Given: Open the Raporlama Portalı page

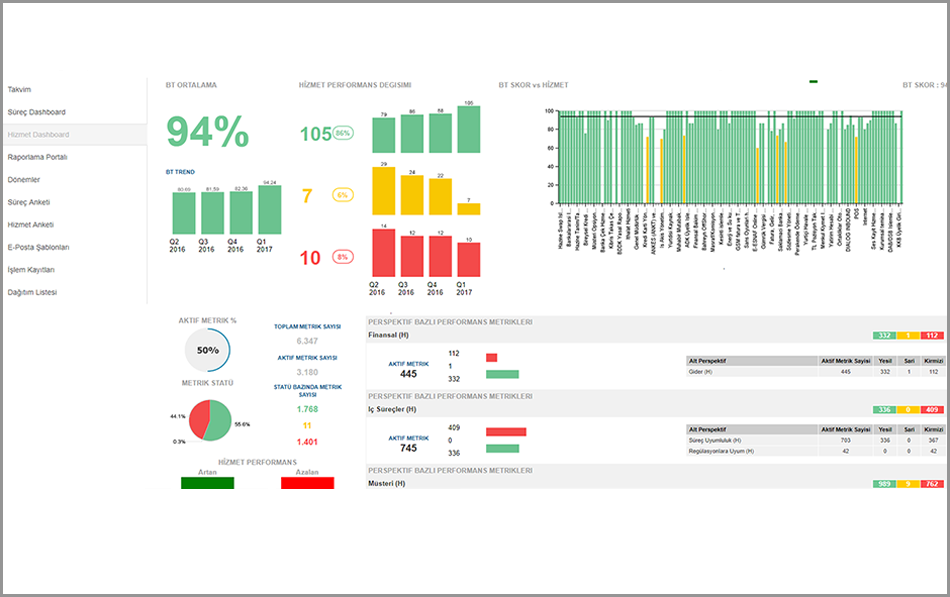Looking at the screenshot, I should [37, 157].
